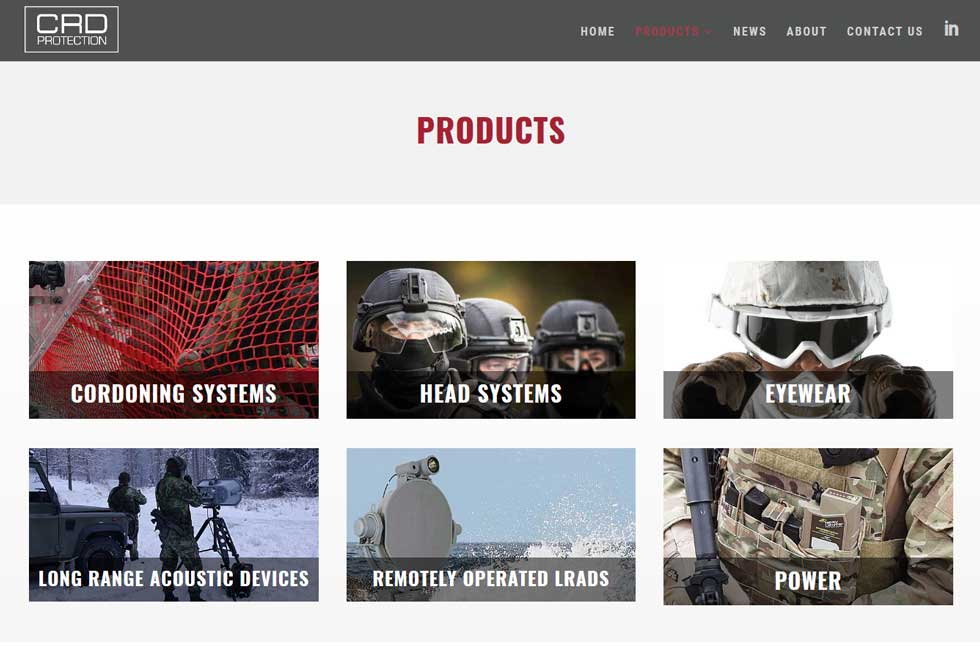Open the About page link
Image resolution: width=980 pixels, height=646 pixels.
(806, 31)
